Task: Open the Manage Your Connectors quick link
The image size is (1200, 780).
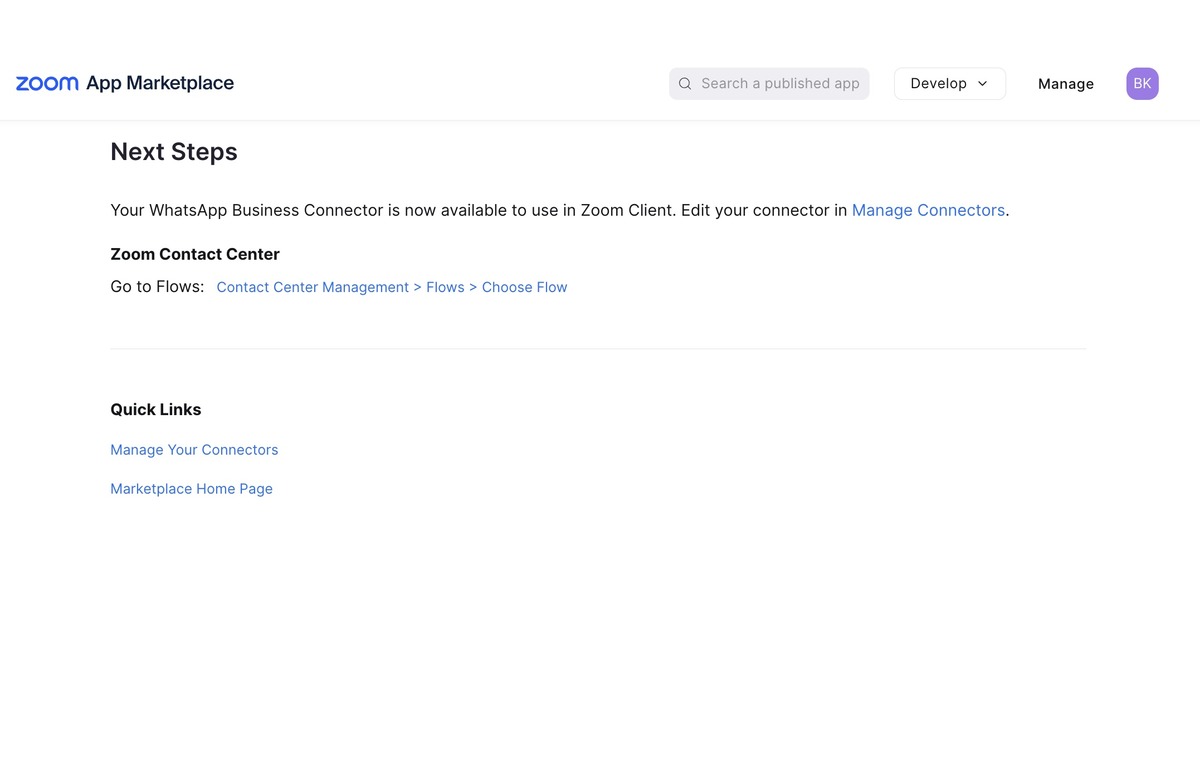Action: click(194, 450)
